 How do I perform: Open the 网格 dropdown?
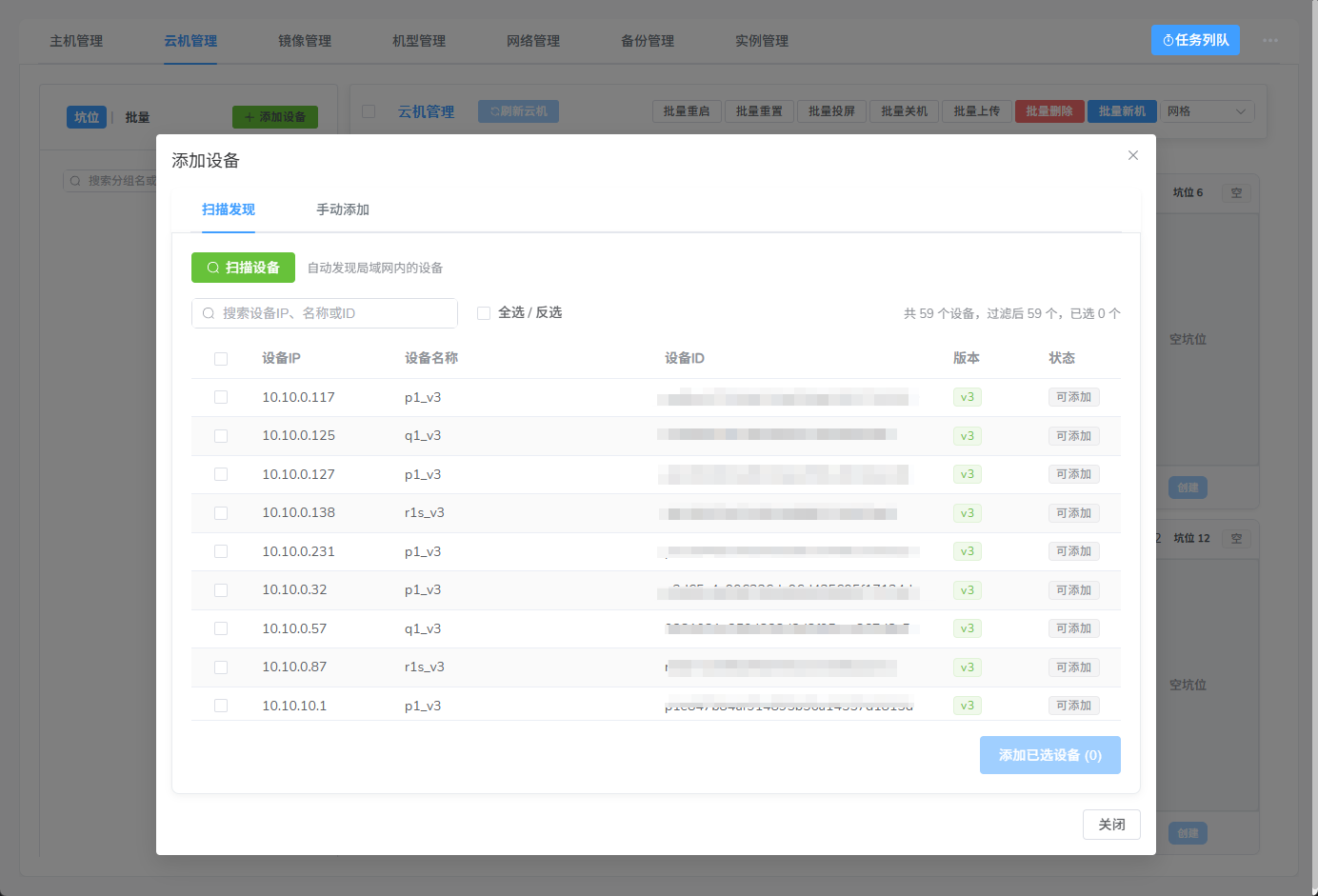coord(1206,111)
